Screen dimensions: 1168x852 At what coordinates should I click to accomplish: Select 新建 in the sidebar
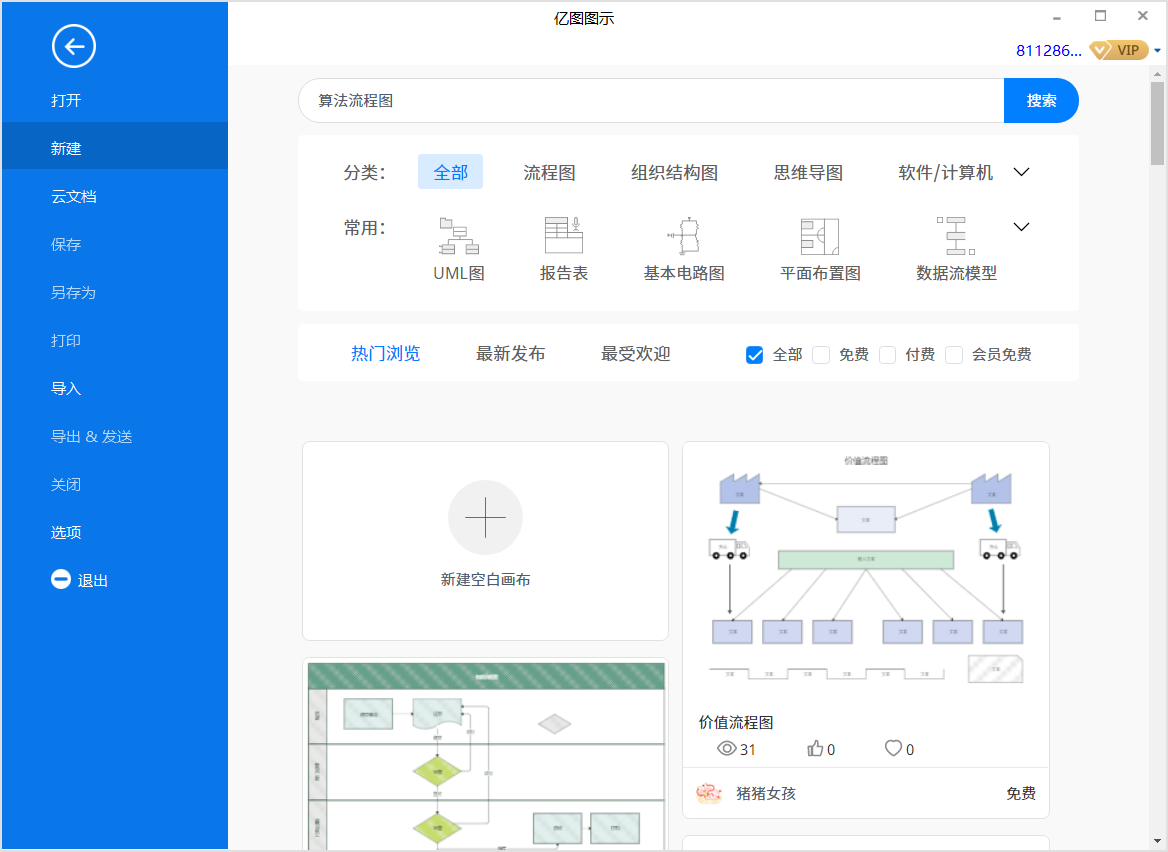(x=115, y=148)
